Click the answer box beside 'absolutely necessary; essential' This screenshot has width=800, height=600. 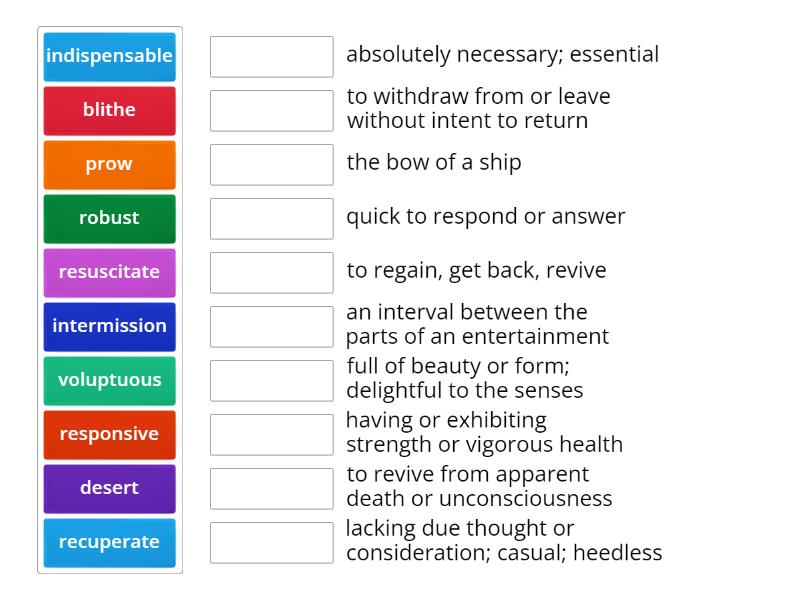pos(271,57)
